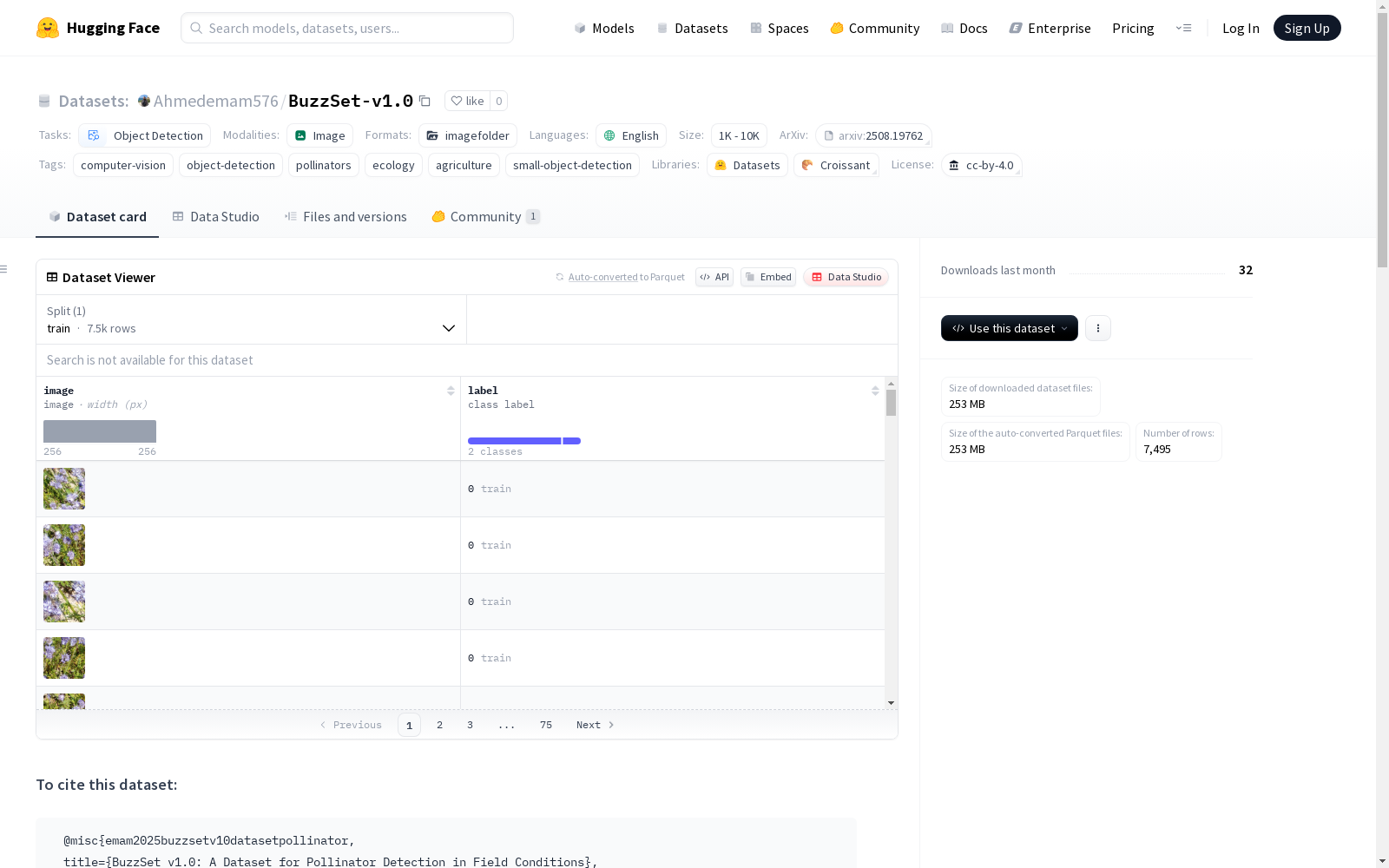The image size is (1389, 868).
Task: Open the Ahmedemam576 user profile link
Action: coord(216,101)
